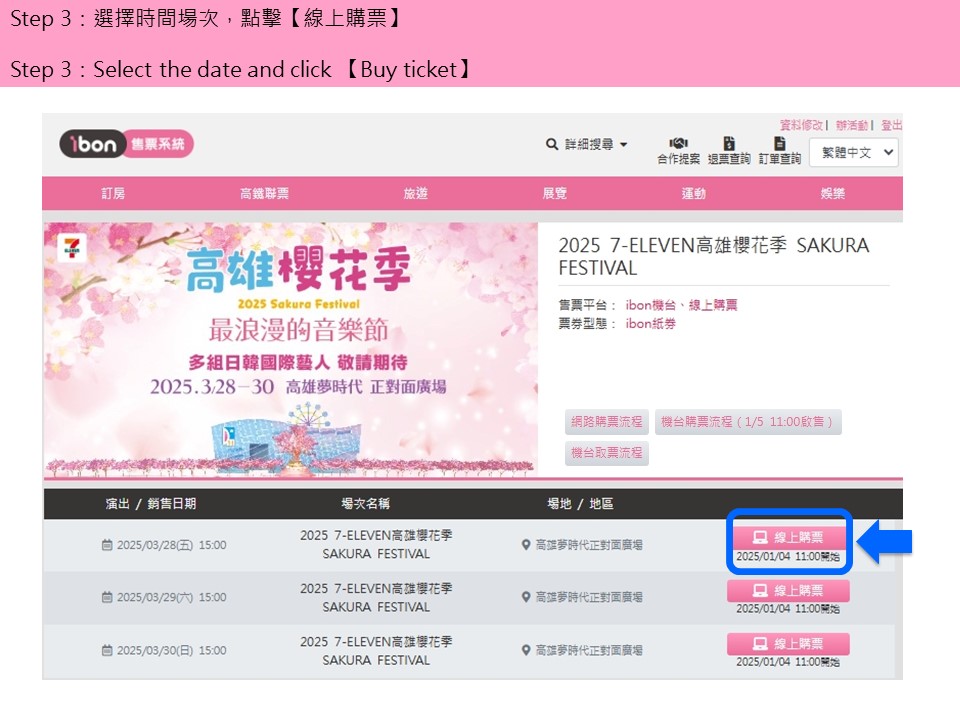
Task: Click sale start time under 03/29 buy button
Action: [x=788, y=609]
